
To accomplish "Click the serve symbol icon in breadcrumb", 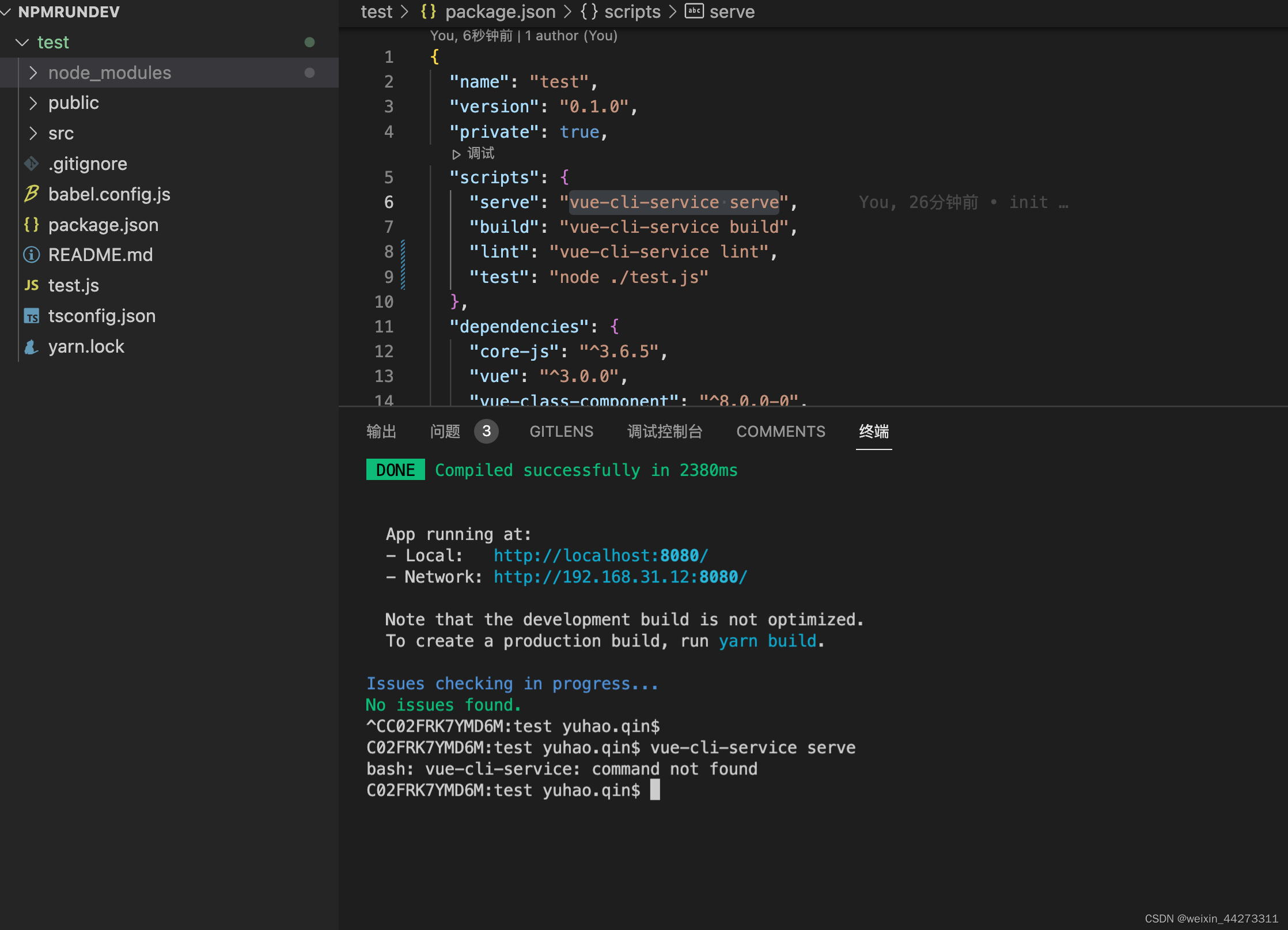I will coord(694,11).
